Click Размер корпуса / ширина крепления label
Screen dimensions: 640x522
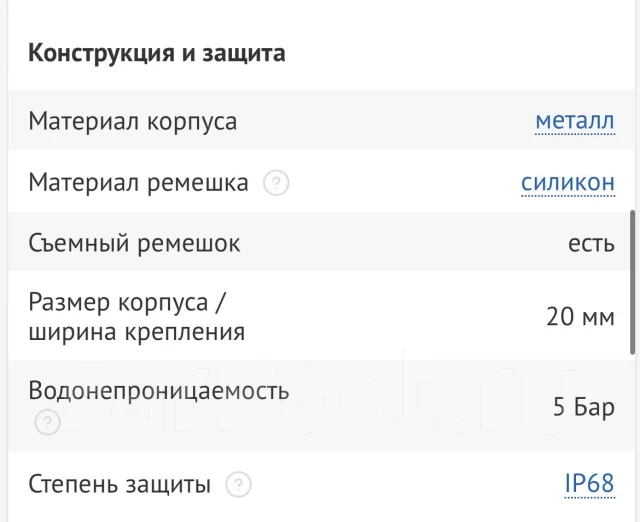point(137,317)
